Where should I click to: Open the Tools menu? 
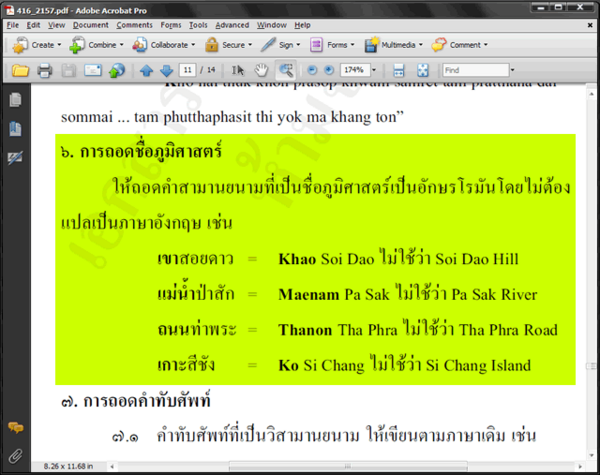pyautogui.click(x=198, y=25)
